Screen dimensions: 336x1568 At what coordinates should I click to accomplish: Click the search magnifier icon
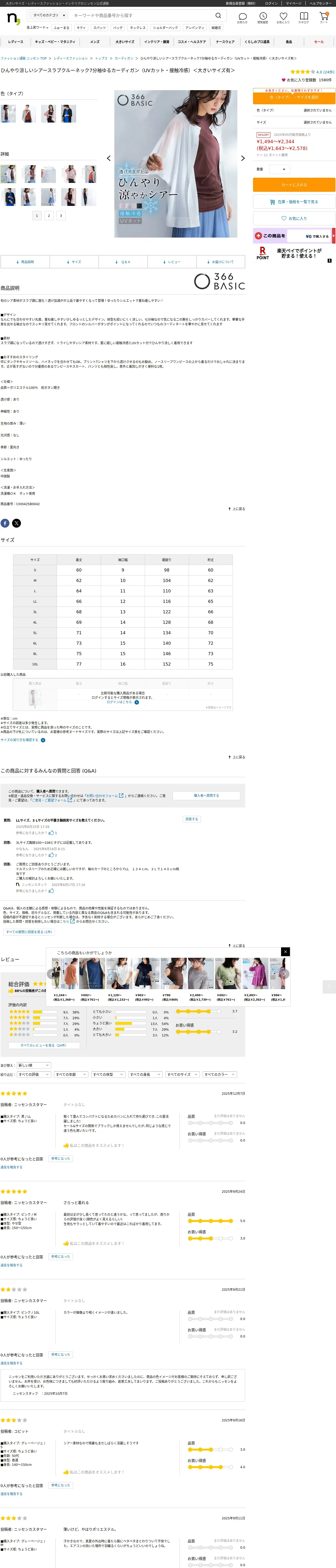(x=218, y=15)
